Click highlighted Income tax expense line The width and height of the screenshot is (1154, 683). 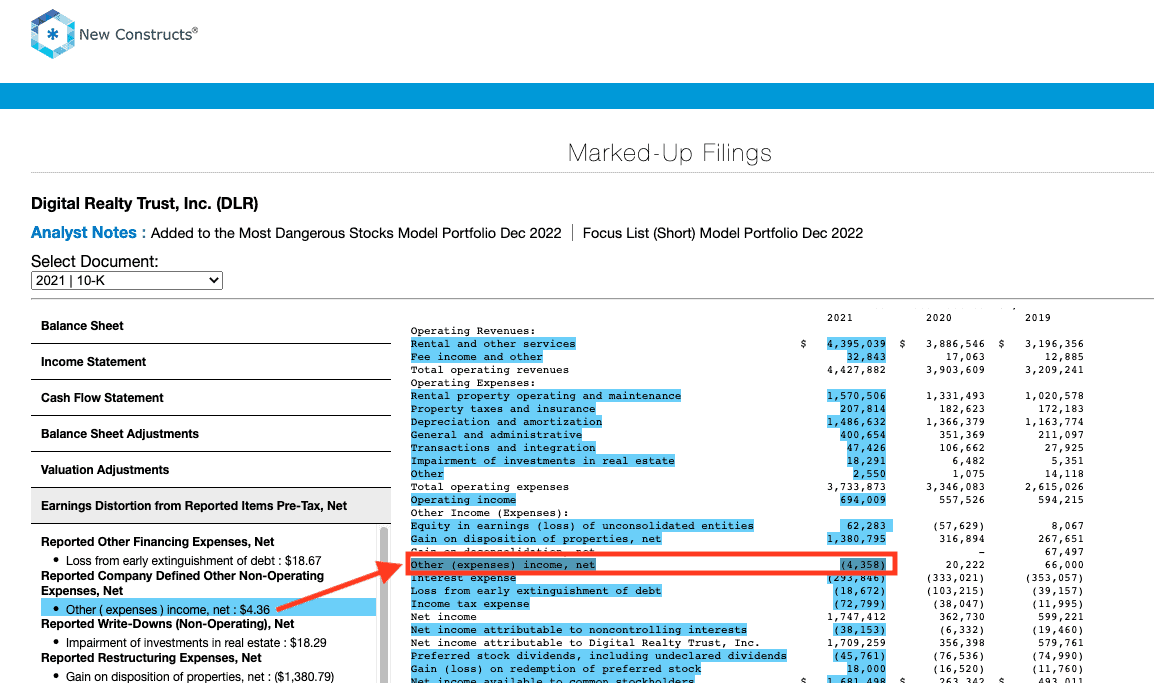click(x=470, y=604)
